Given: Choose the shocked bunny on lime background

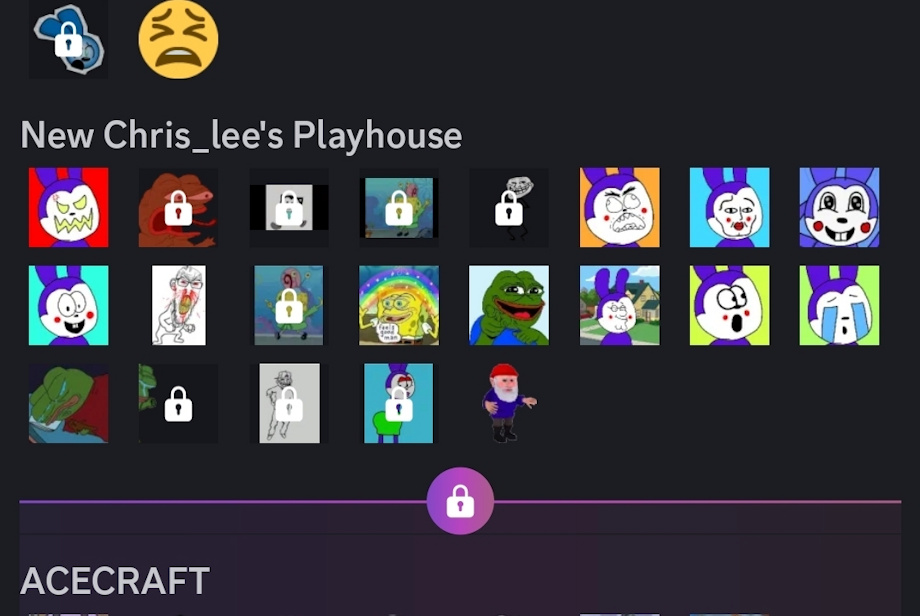Looking at the screenshot, I should [x=729, y=305].
